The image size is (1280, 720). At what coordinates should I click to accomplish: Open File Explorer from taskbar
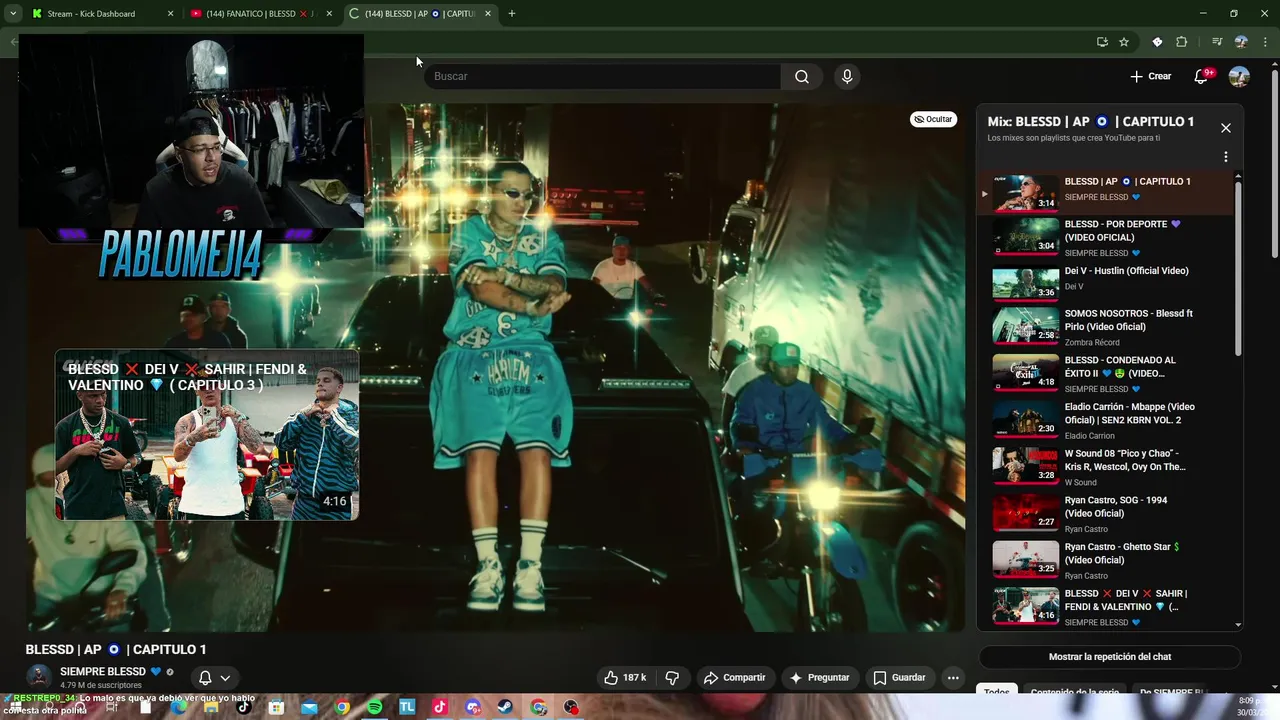pos(211,707)
